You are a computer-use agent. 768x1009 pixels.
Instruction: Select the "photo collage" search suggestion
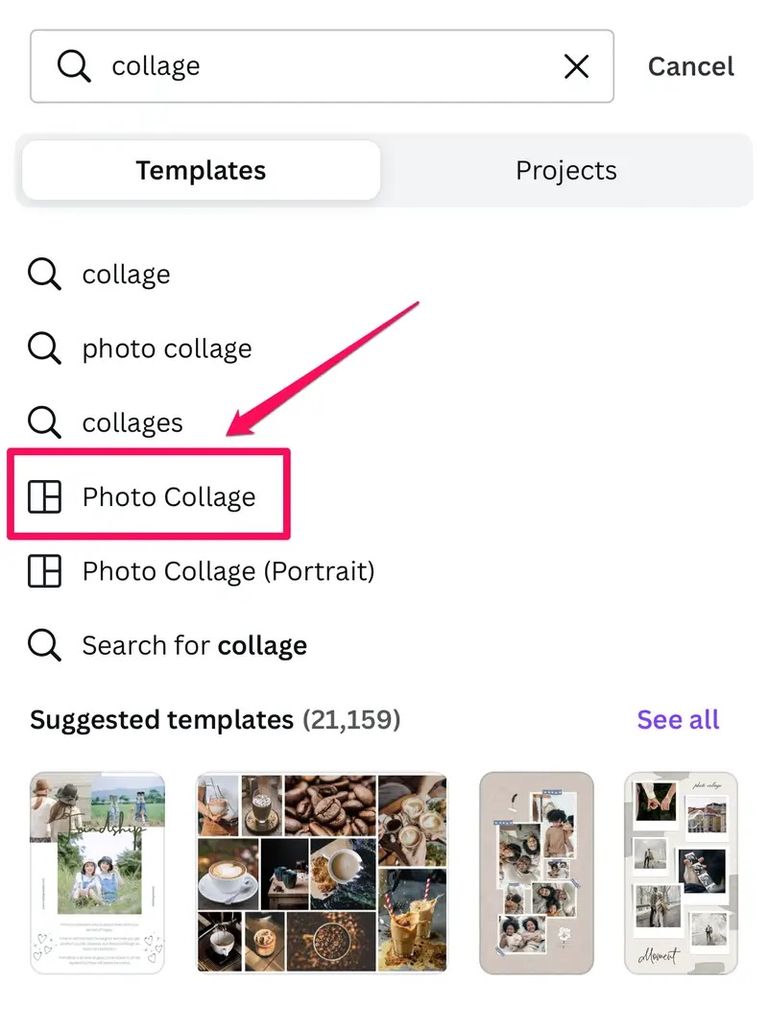click(167, 348)
